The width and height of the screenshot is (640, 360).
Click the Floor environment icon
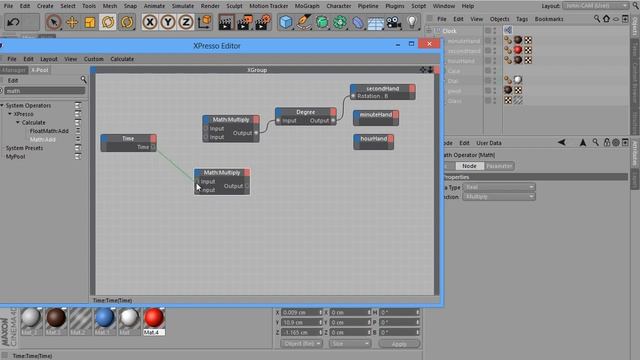[x=376, y=23]
